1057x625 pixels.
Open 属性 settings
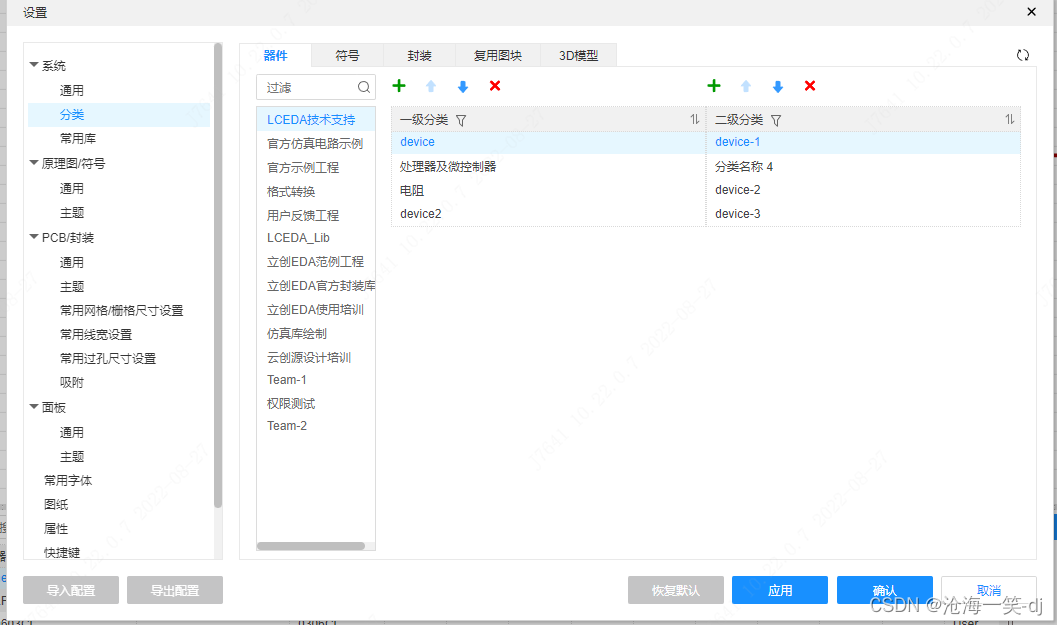coord(56,529)
